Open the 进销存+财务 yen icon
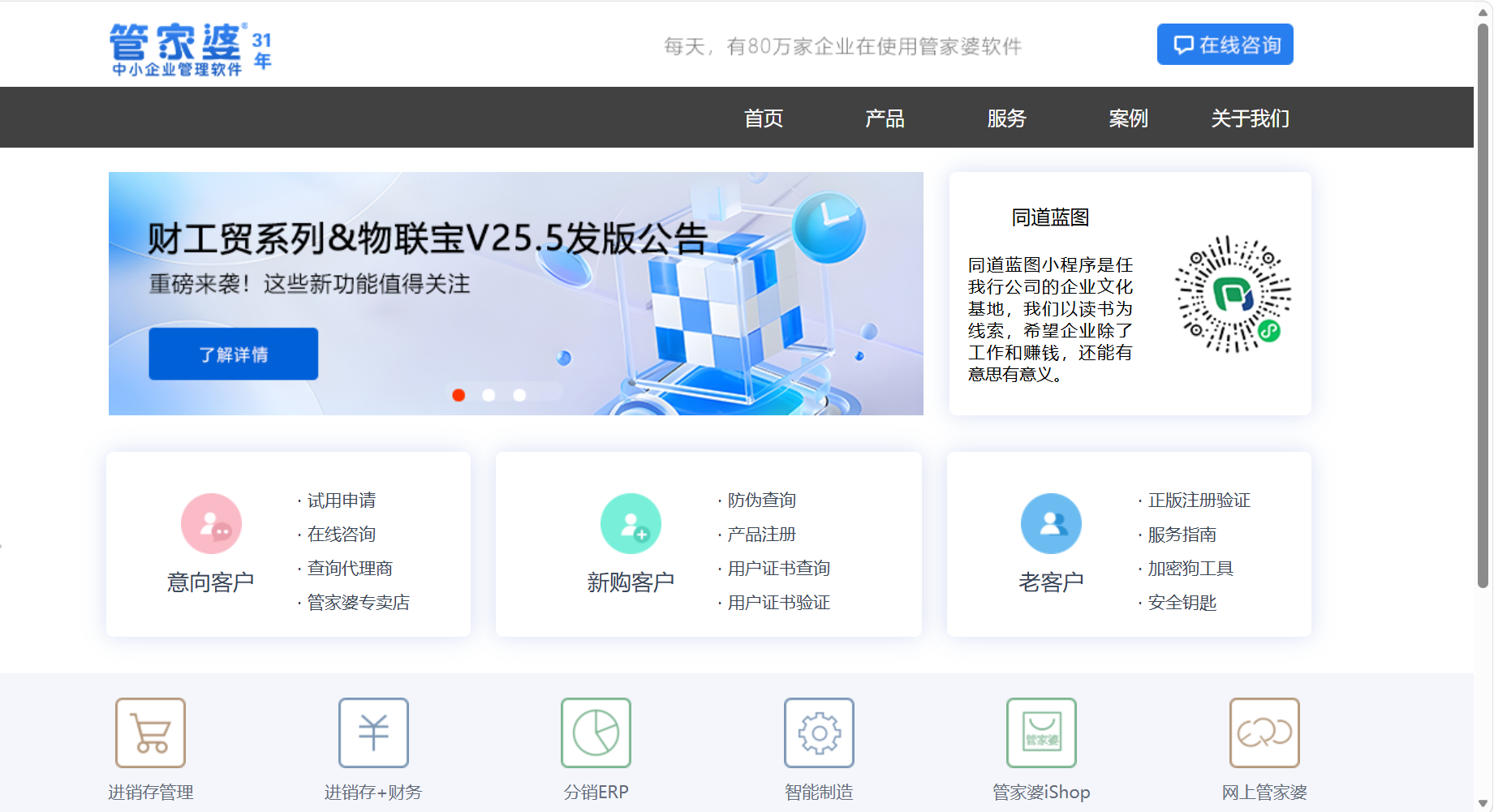This screenshot has height=812, width=1494. (373, 733)
